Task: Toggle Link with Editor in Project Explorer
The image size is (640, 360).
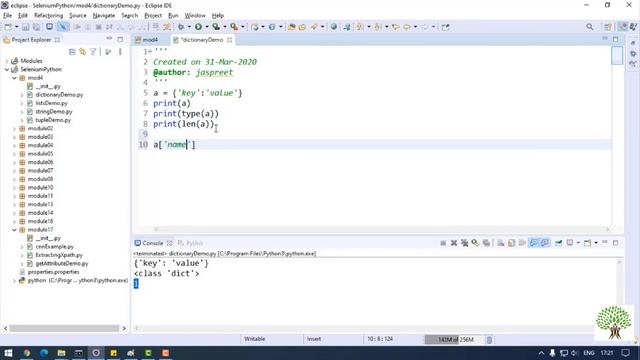Action: coord(83,52)
